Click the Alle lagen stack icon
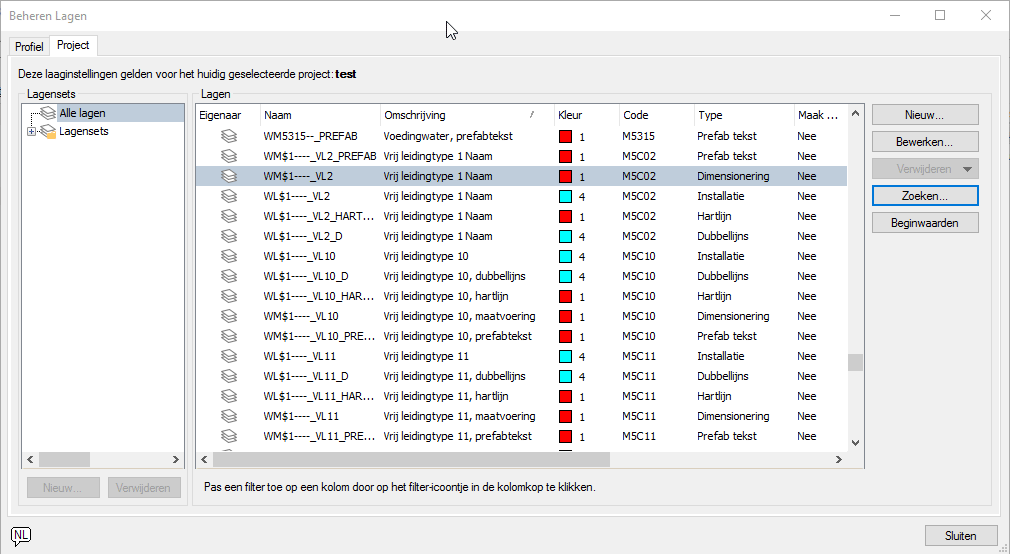 [x=48, y=113]
